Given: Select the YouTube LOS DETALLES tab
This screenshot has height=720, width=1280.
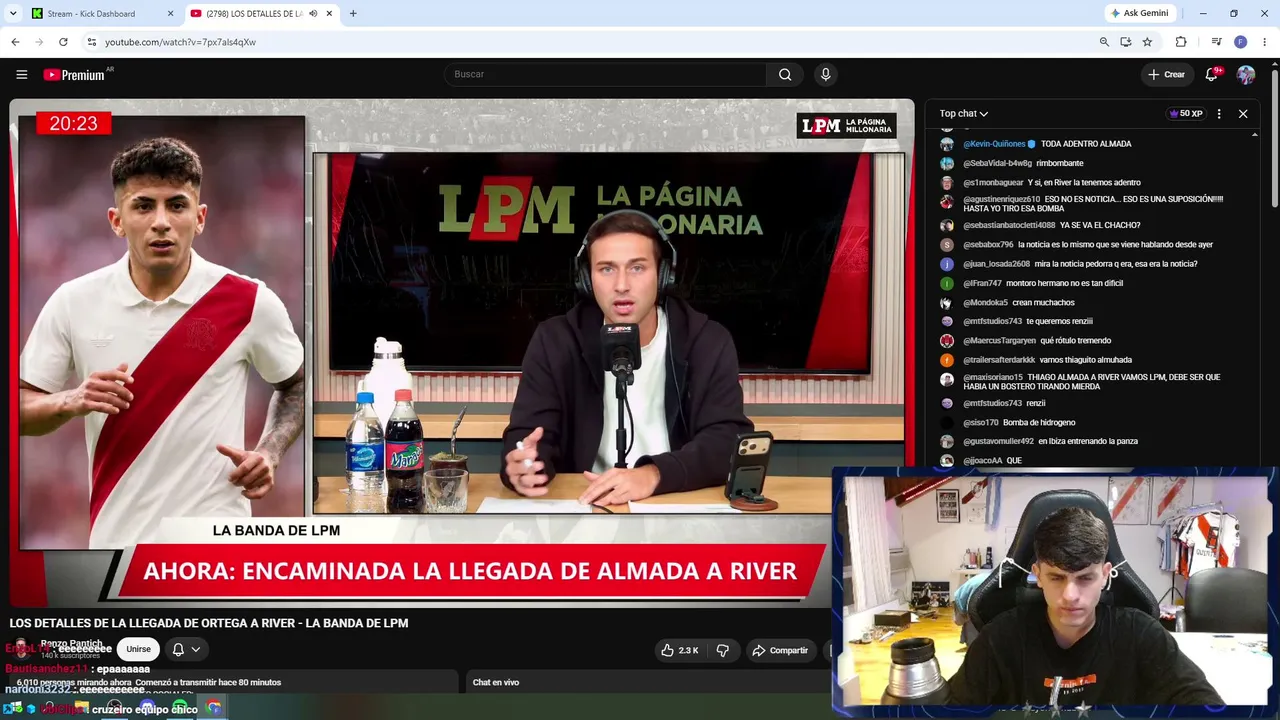Looking at the screenshot, I should tap(262, 14).
